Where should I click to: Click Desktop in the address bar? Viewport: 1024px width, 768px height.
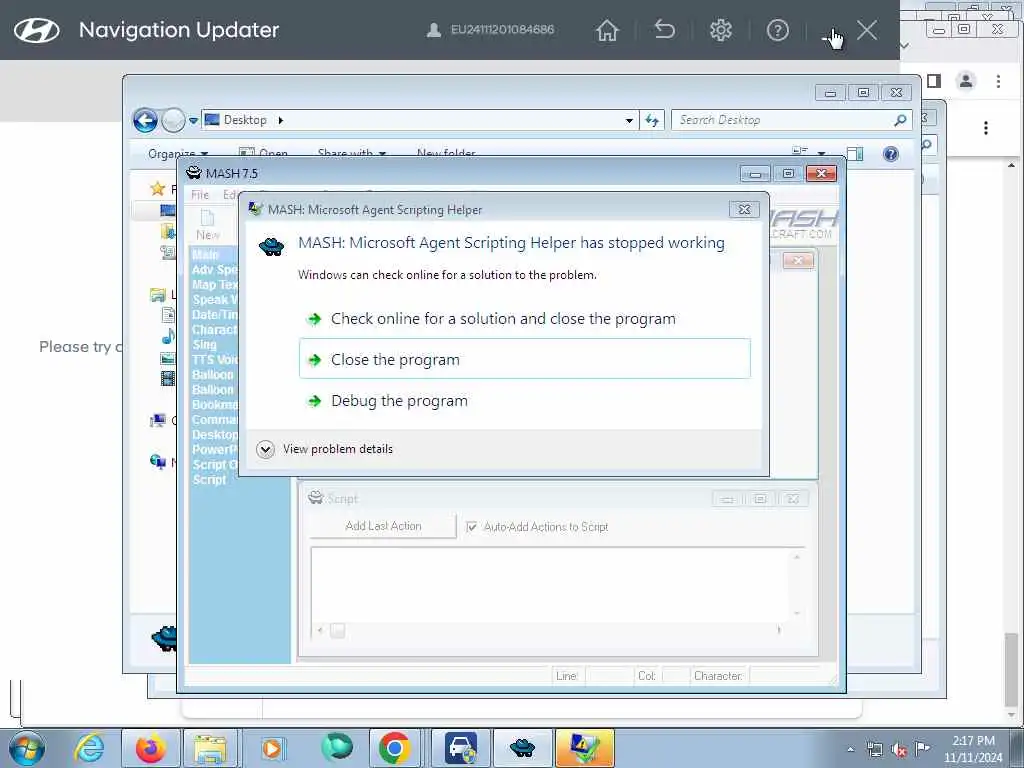[x=245, y=120]
